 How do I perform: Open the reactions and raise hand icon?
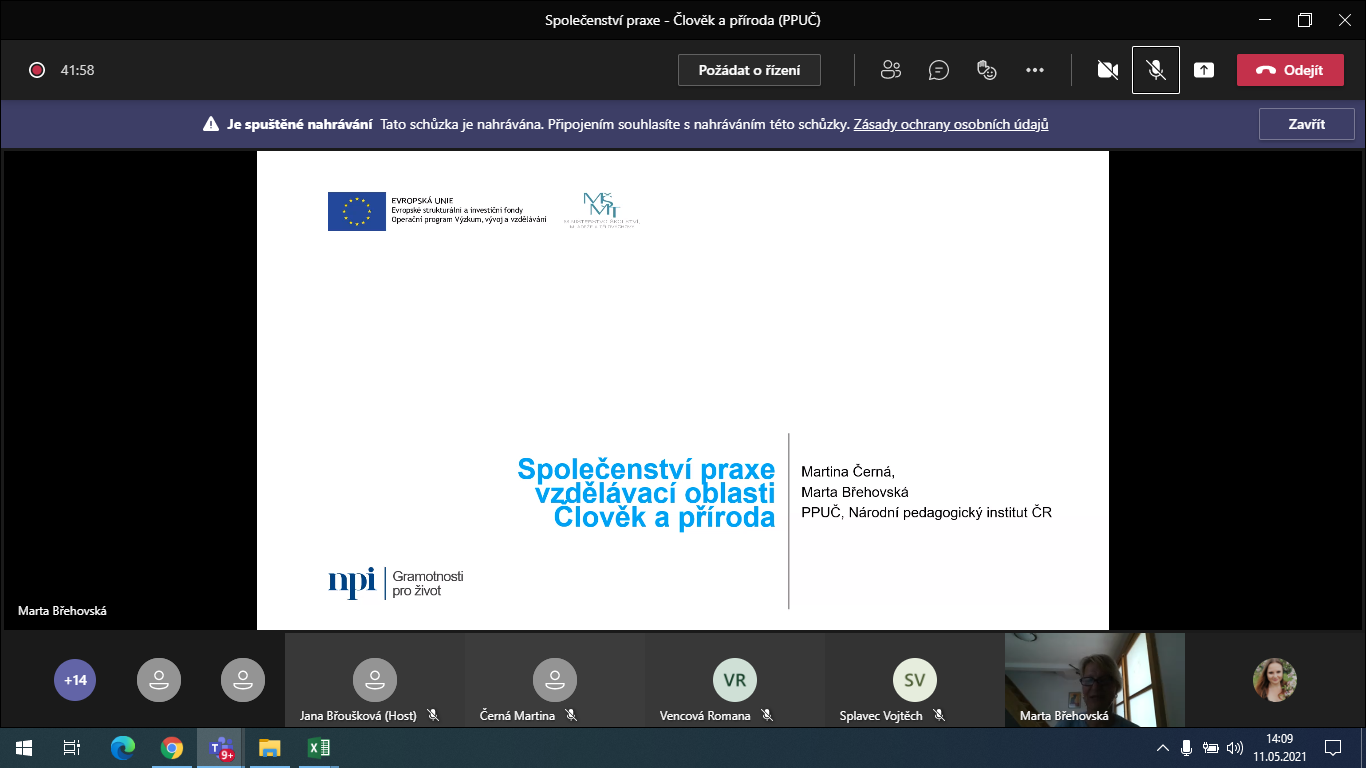(986, 70)
